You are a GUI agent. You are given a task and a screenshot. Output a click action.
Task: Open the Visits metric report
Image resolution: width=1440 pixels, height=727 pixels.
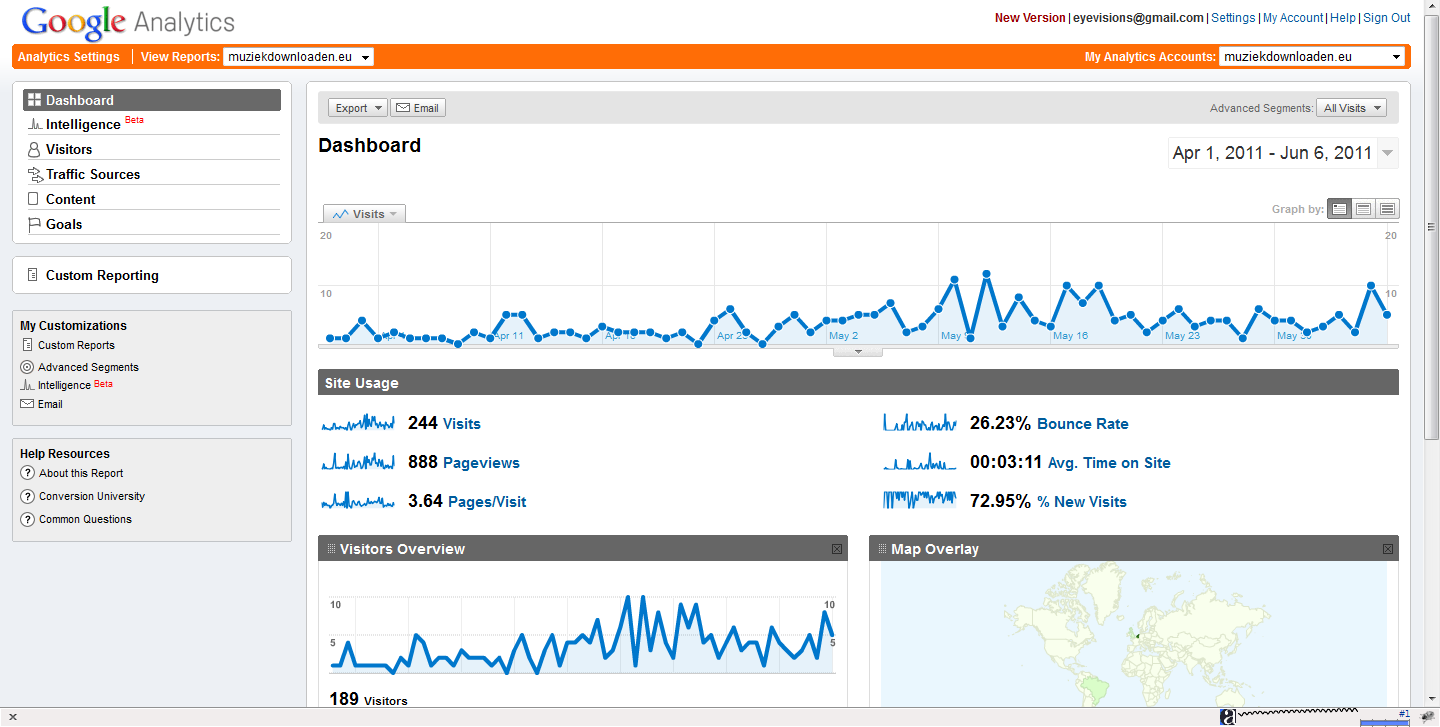462,424
